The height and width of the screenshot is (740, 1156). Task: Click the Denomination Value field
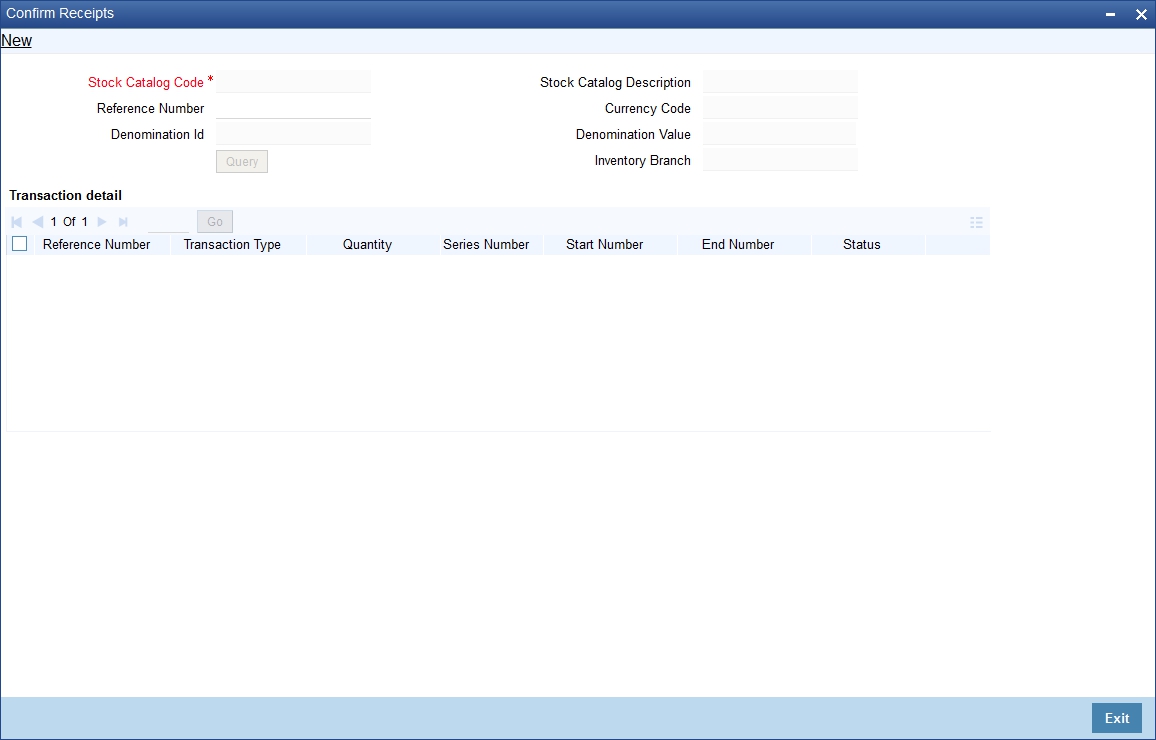pyautogui.click(x=780, y=133)
